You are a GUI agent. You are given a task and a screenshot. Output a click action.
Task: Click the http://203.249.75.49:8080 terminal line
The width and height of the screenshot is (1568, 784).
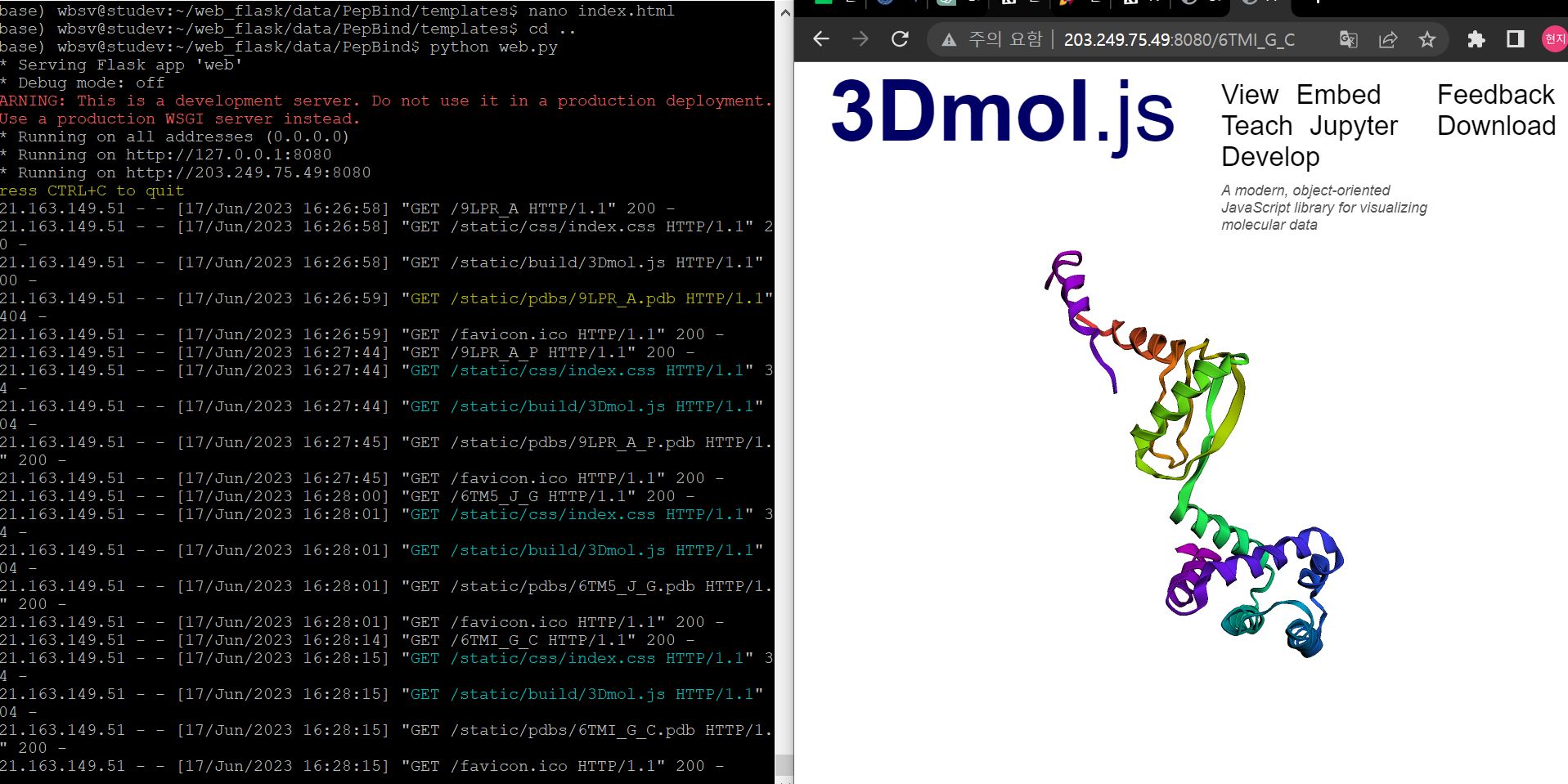click(x=185, y=172)
